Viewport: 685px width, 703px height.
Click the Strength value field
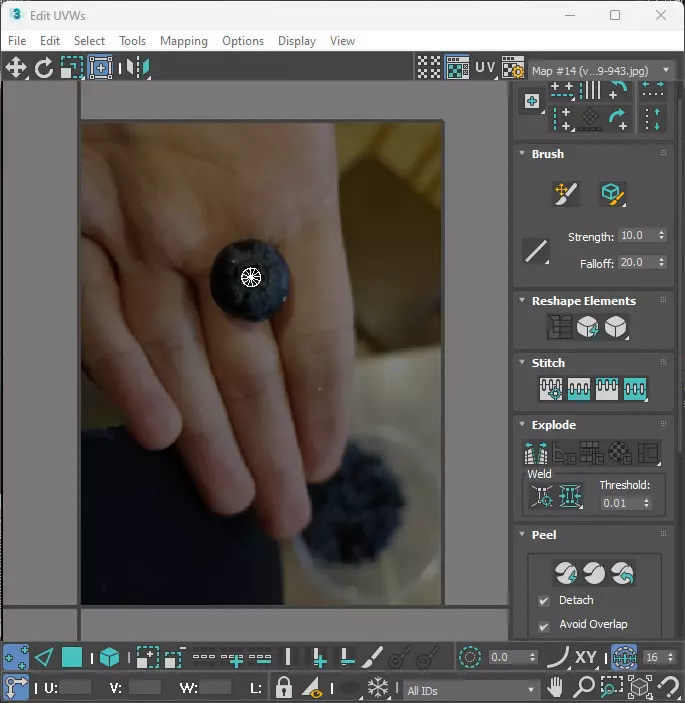coord(637,235)
